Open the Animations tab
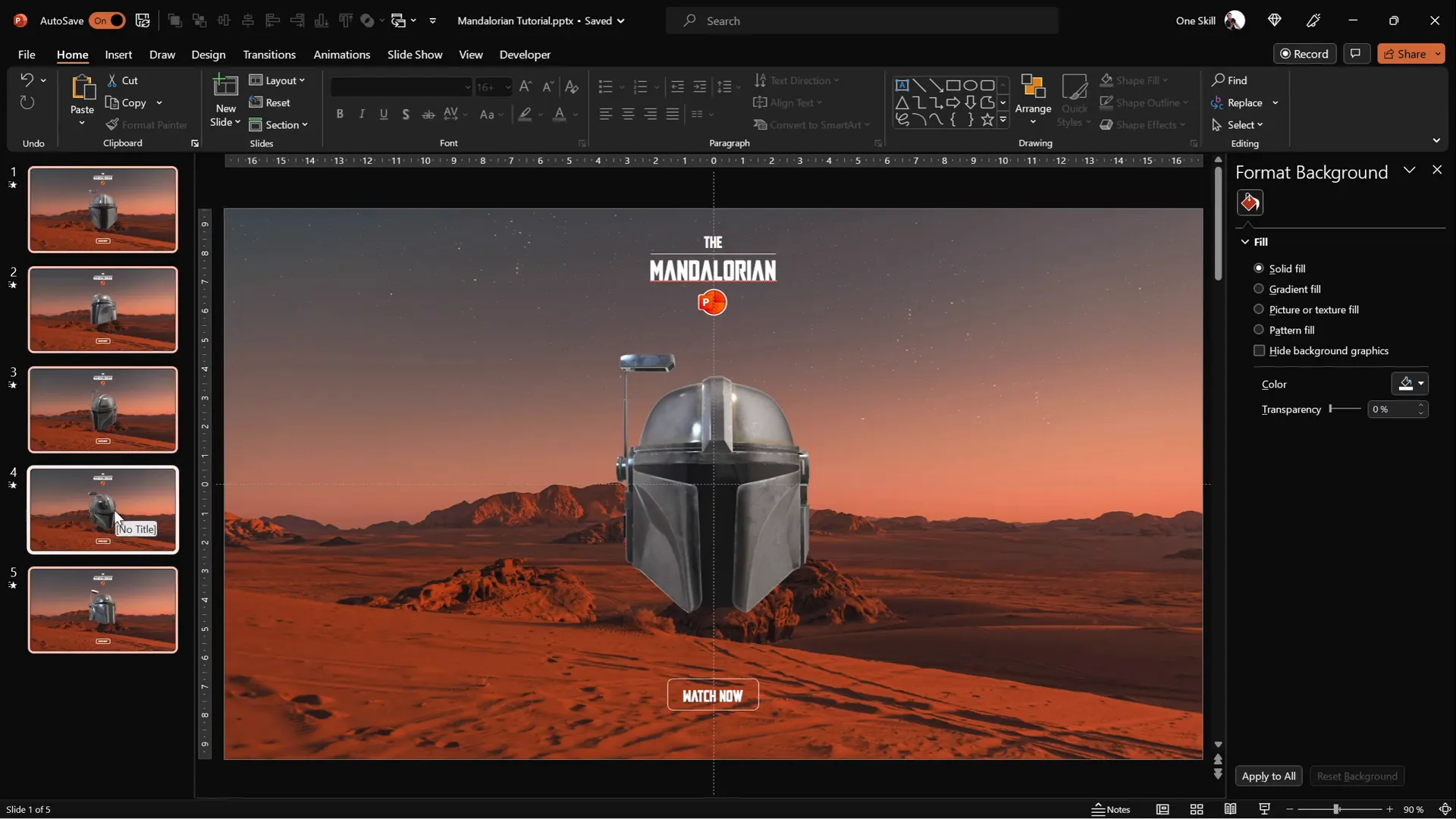 342,55
